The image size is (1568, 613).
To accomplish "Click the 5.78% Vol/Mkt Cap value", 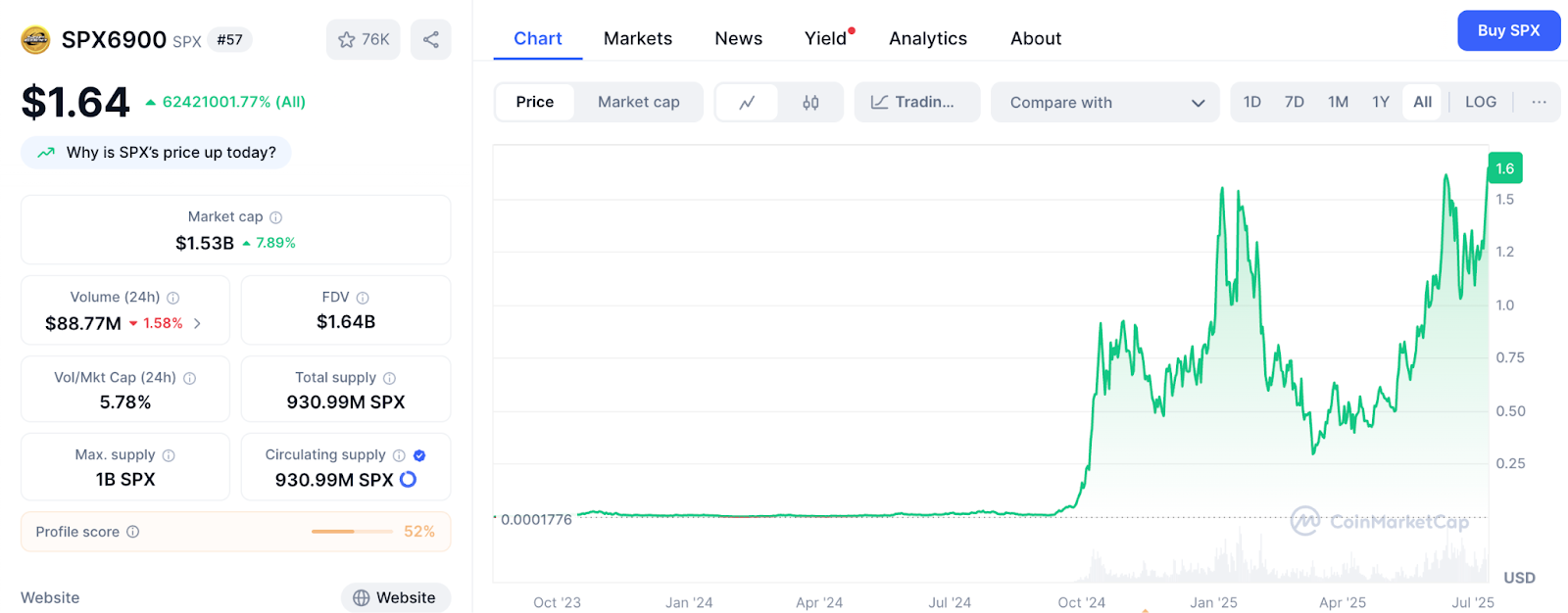I will [125, 402].
